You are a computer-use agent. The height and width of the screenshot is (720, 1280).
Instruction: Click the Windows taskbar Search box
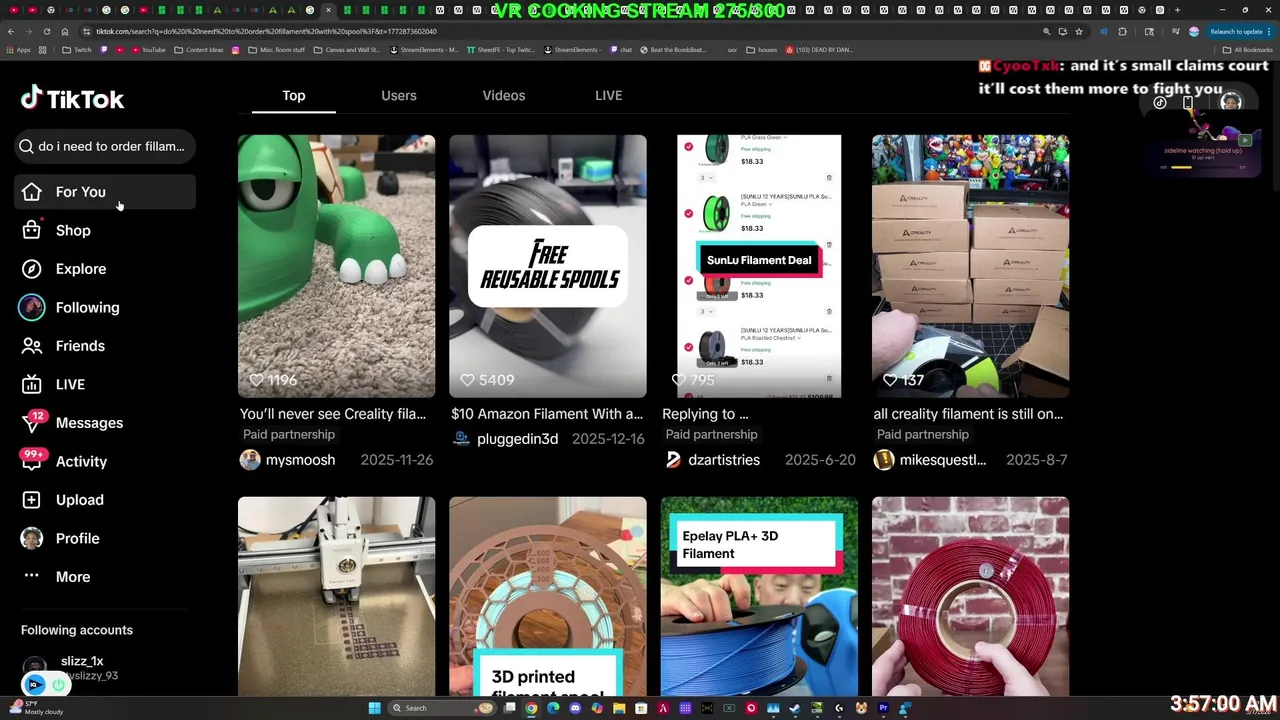442,708
